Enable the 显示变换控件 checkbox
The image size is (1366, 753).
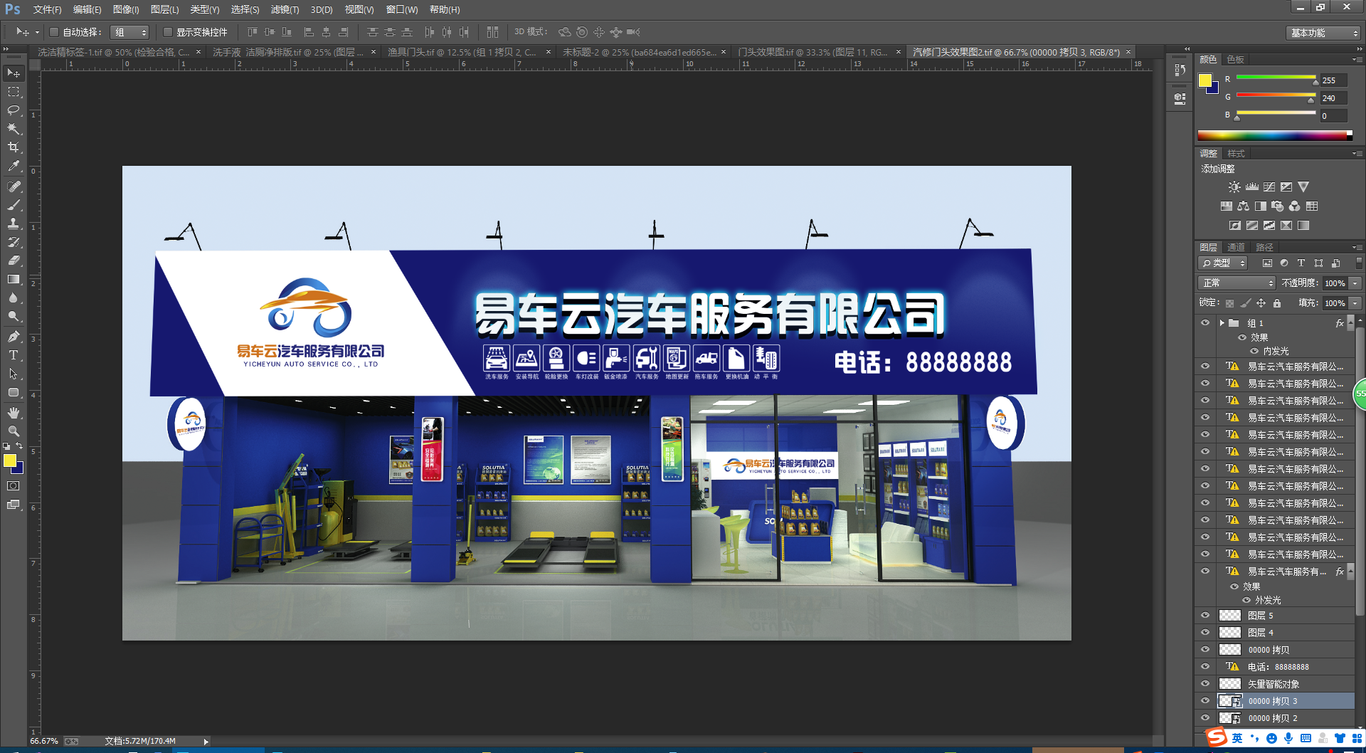pyautogui.click(x=168, y=32)
